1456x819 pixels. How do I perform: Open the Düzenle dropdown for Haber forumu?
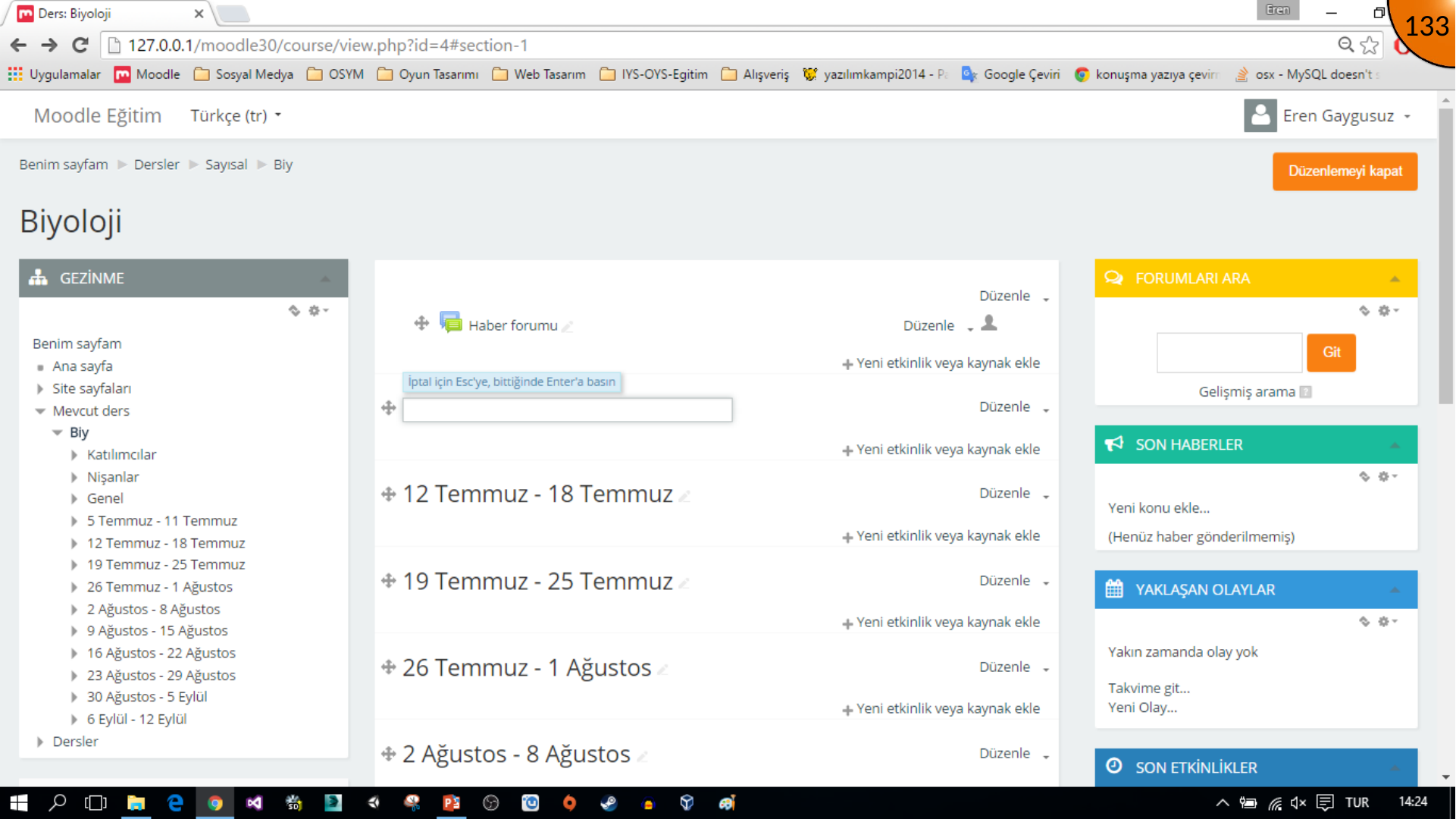pyautogui.click(x=938, y=325)
